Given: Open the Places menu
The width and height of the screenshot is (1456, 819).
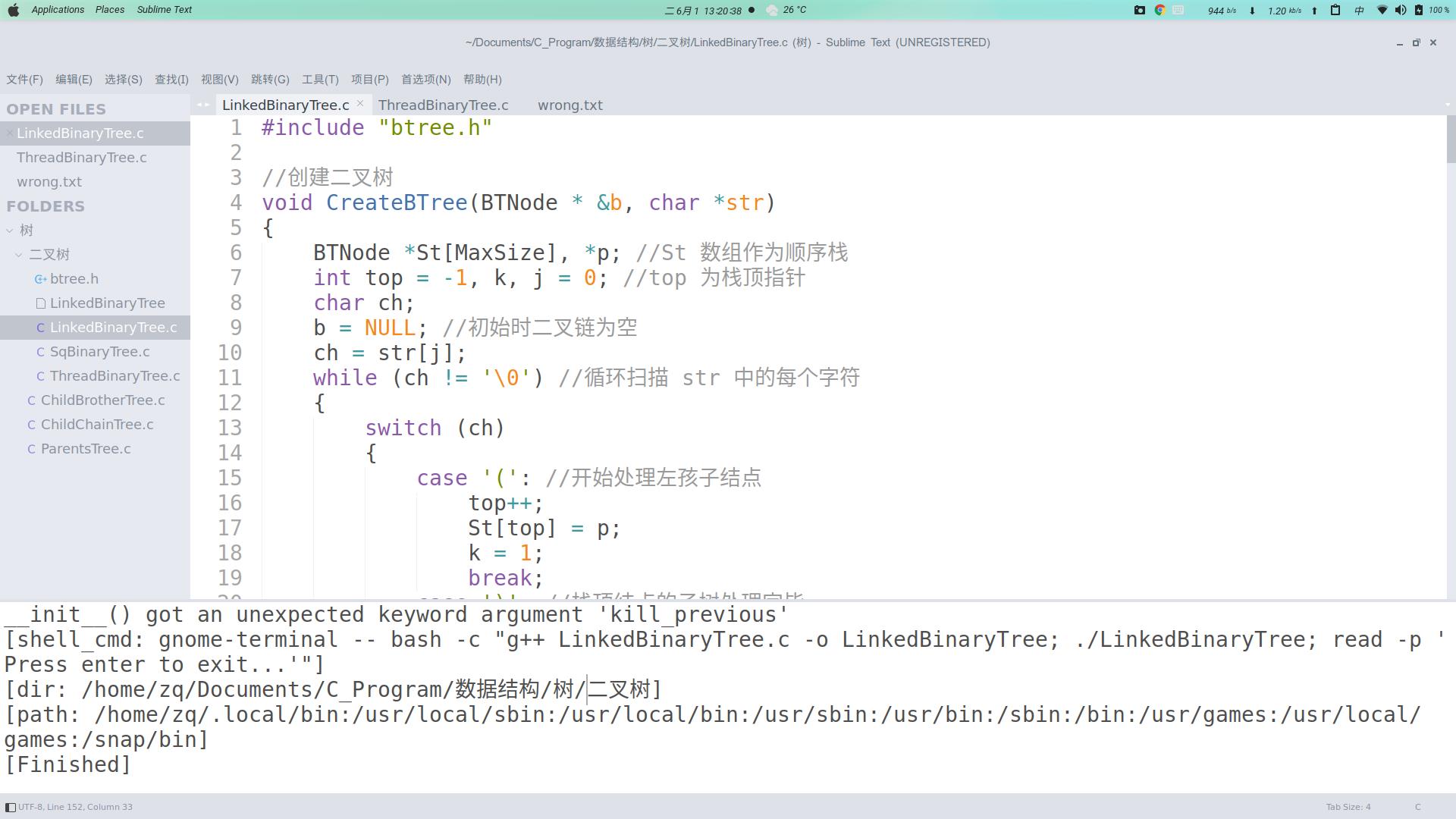Looking at the screenshot, I should tap(110, 10).
